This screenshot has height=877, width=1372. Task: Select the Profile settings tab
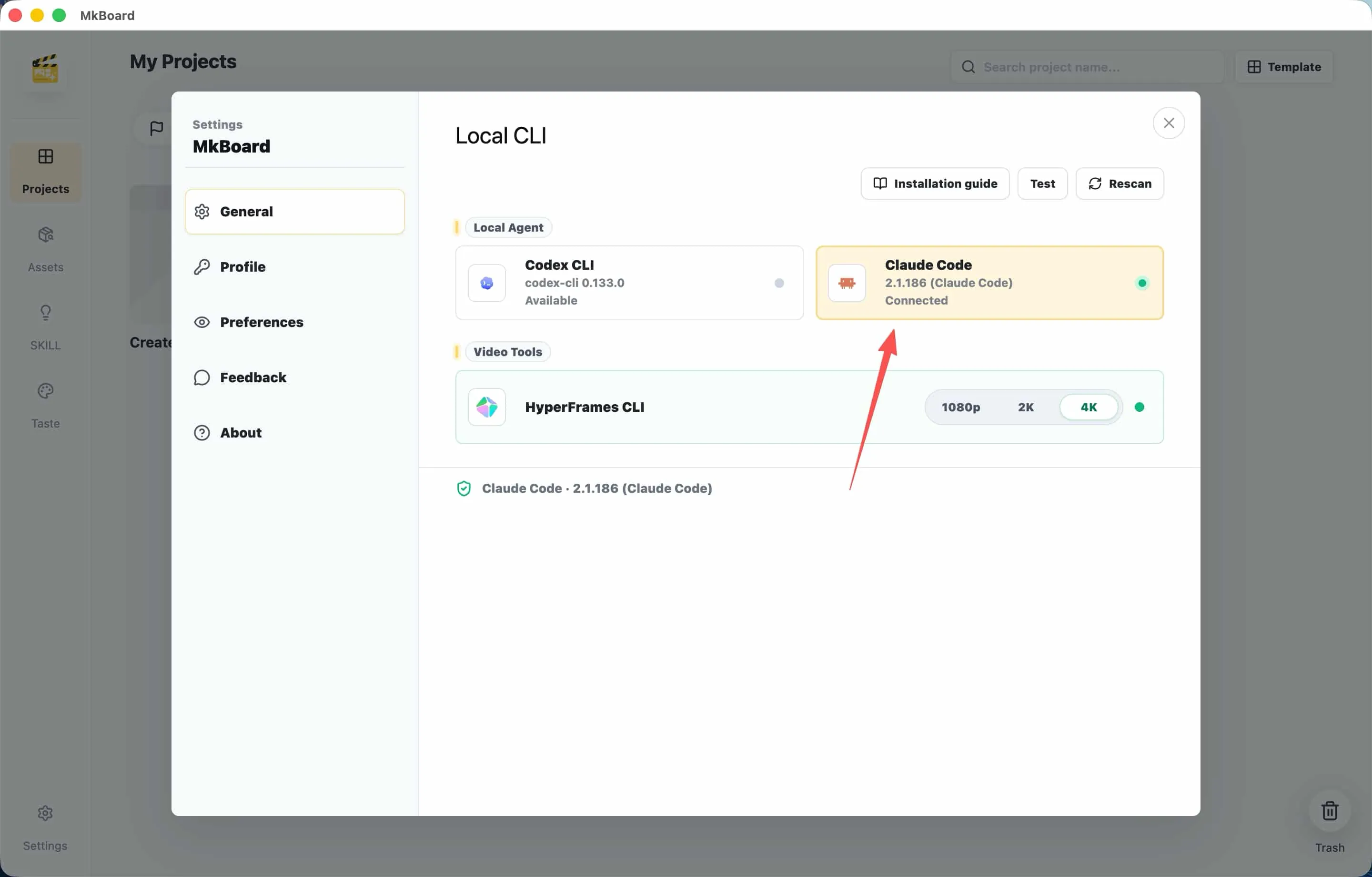click(x=294, y=267)
